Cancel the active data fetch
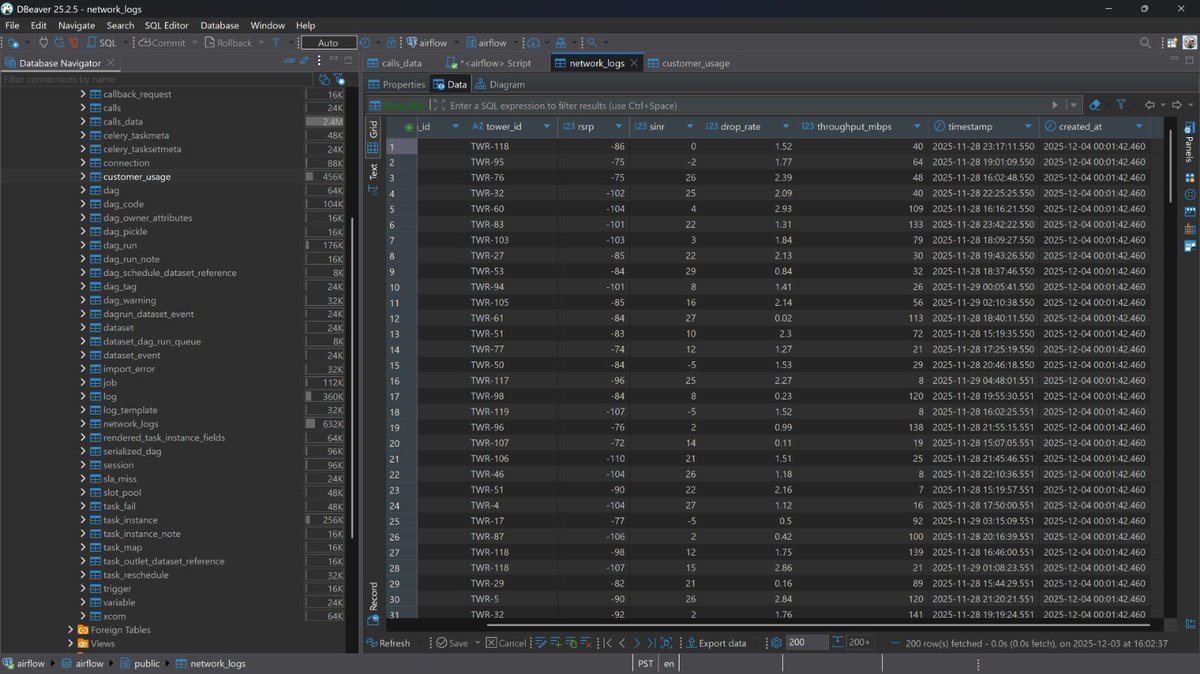The height and width of the screenshot is (674, 1200). coord(507,643)
